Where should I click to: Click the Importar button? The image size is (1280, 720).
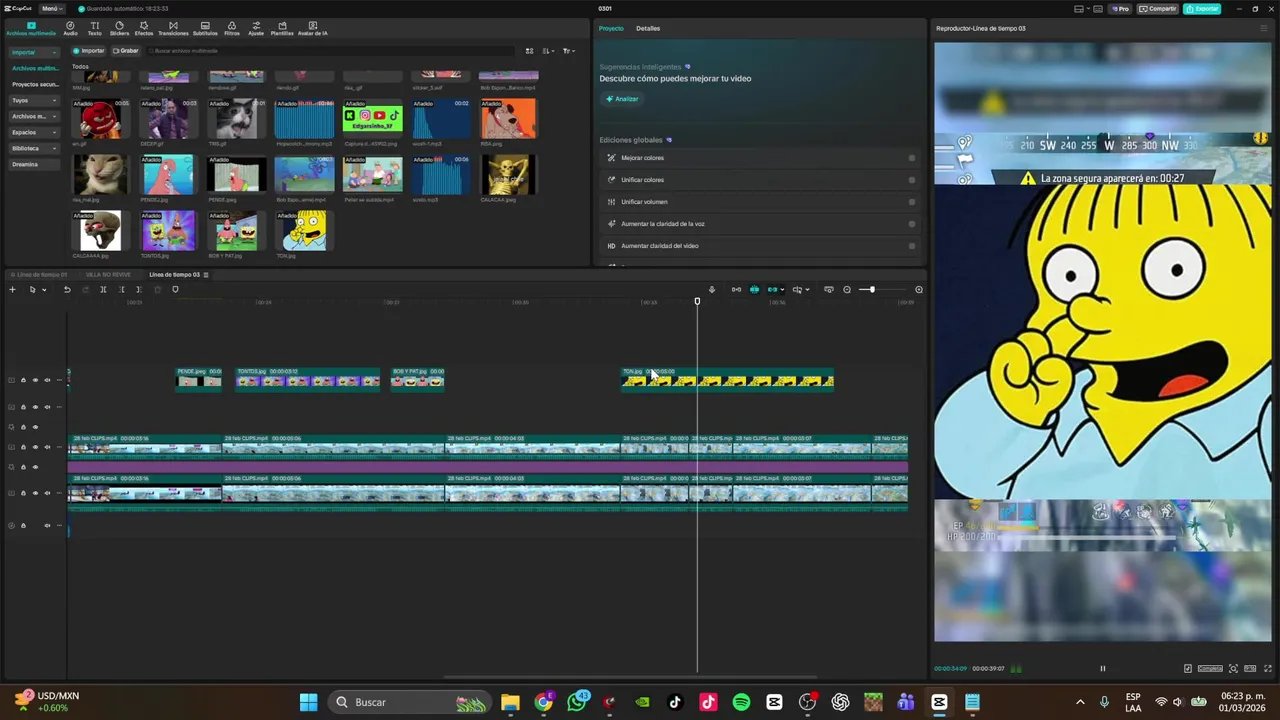[89, 51]
